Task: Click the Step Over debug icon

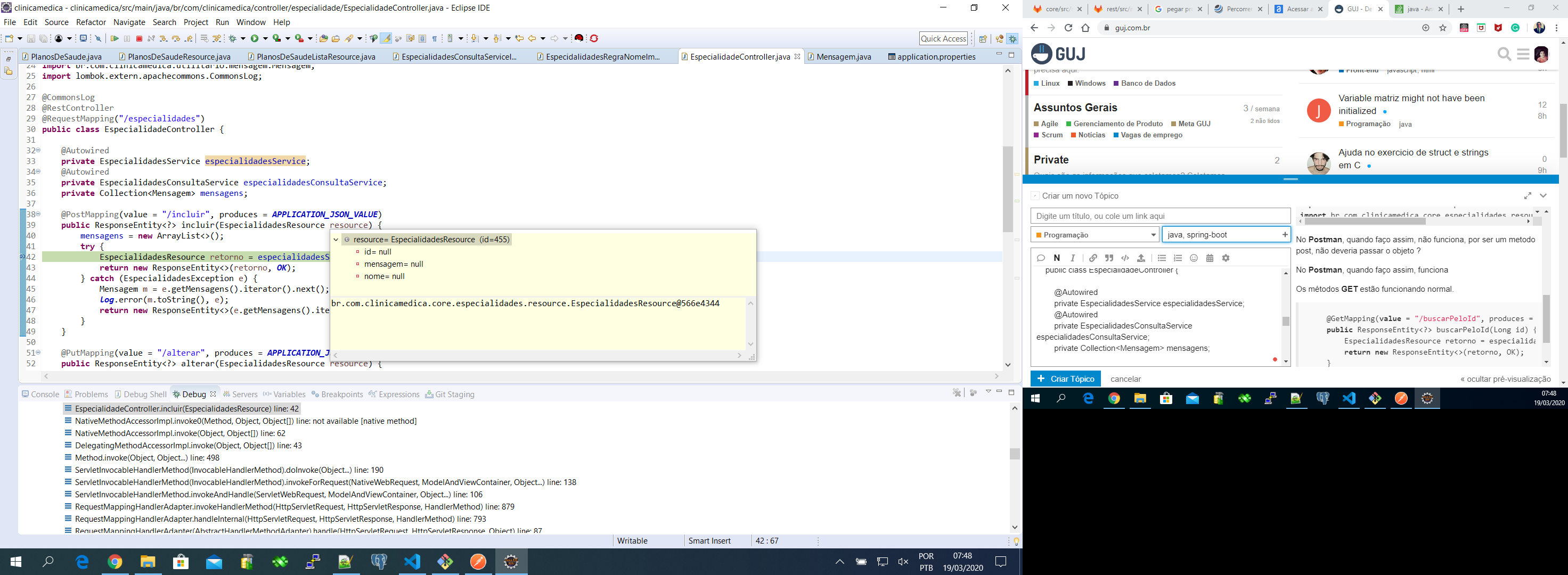Action: (176, 38)
